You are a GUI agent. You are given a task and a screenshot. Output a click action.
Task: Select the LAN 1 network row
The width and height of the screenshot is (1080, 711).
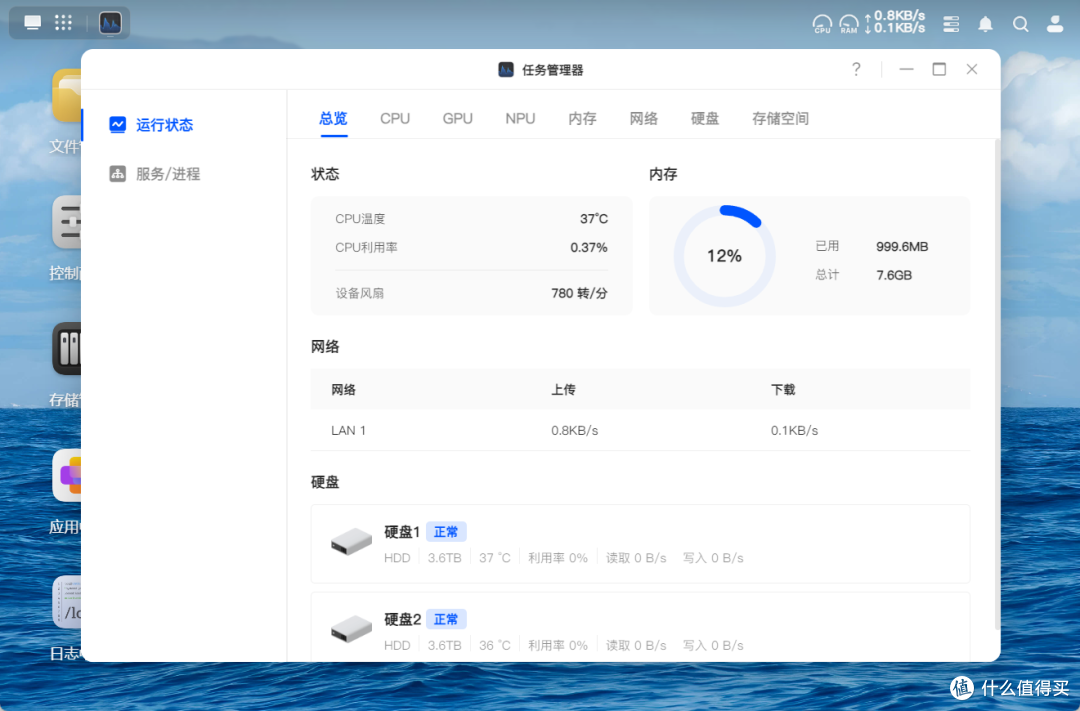[x=641, y=431]
